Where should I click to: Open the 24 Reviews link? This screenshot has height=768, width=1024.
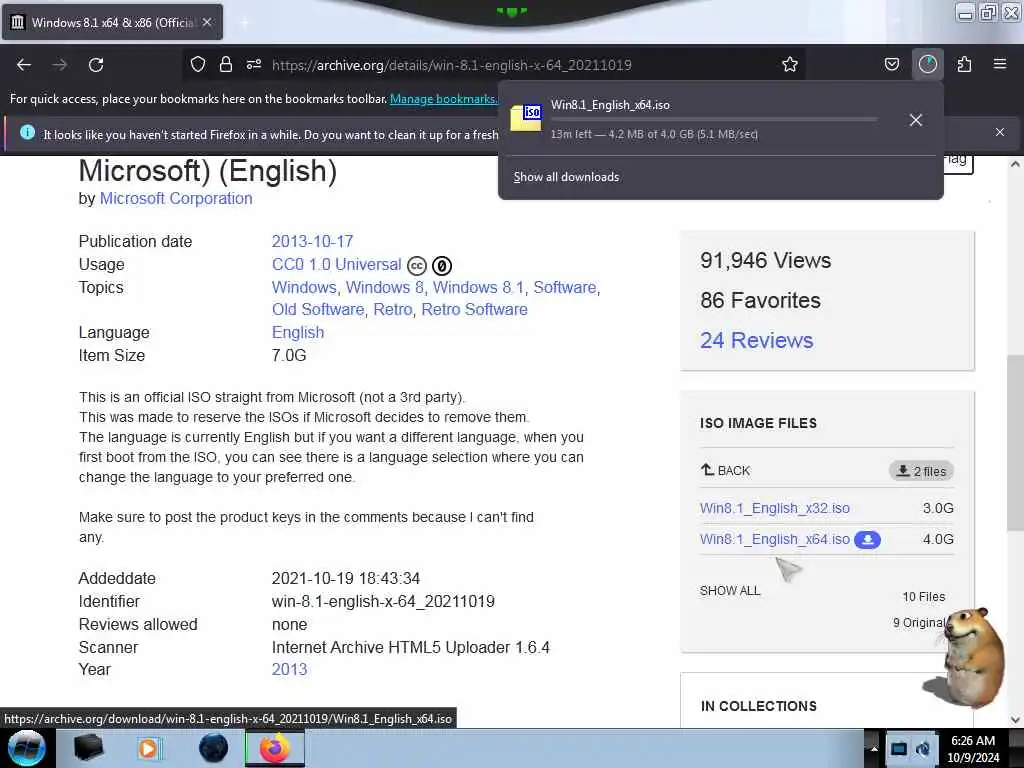pos(756,340)
